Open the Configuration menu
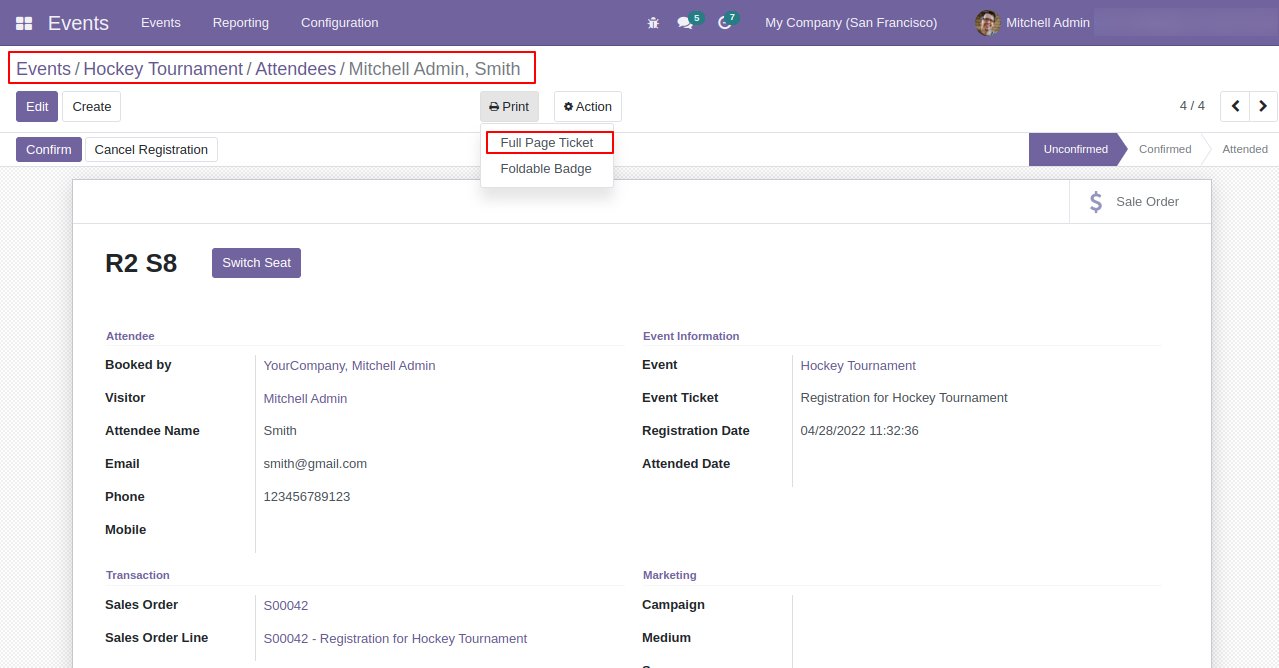The image size is (1279, 668). pos(340,23)
